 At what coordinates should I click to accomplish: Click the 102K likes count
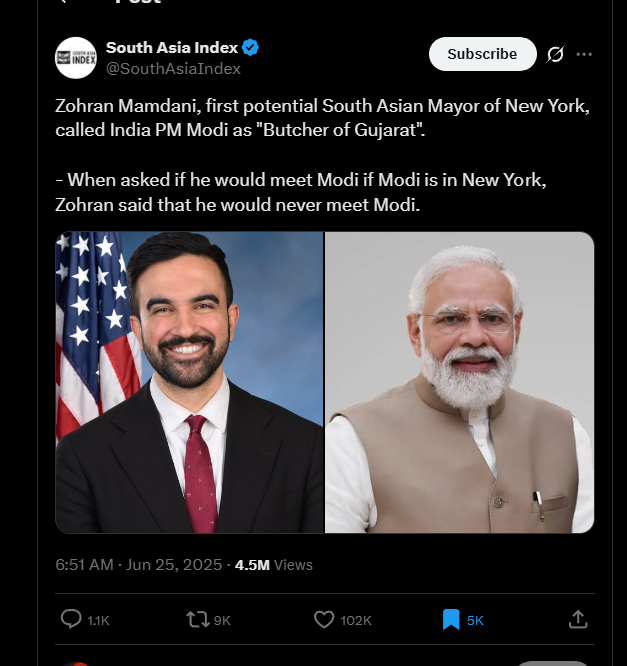click(356, 621)
